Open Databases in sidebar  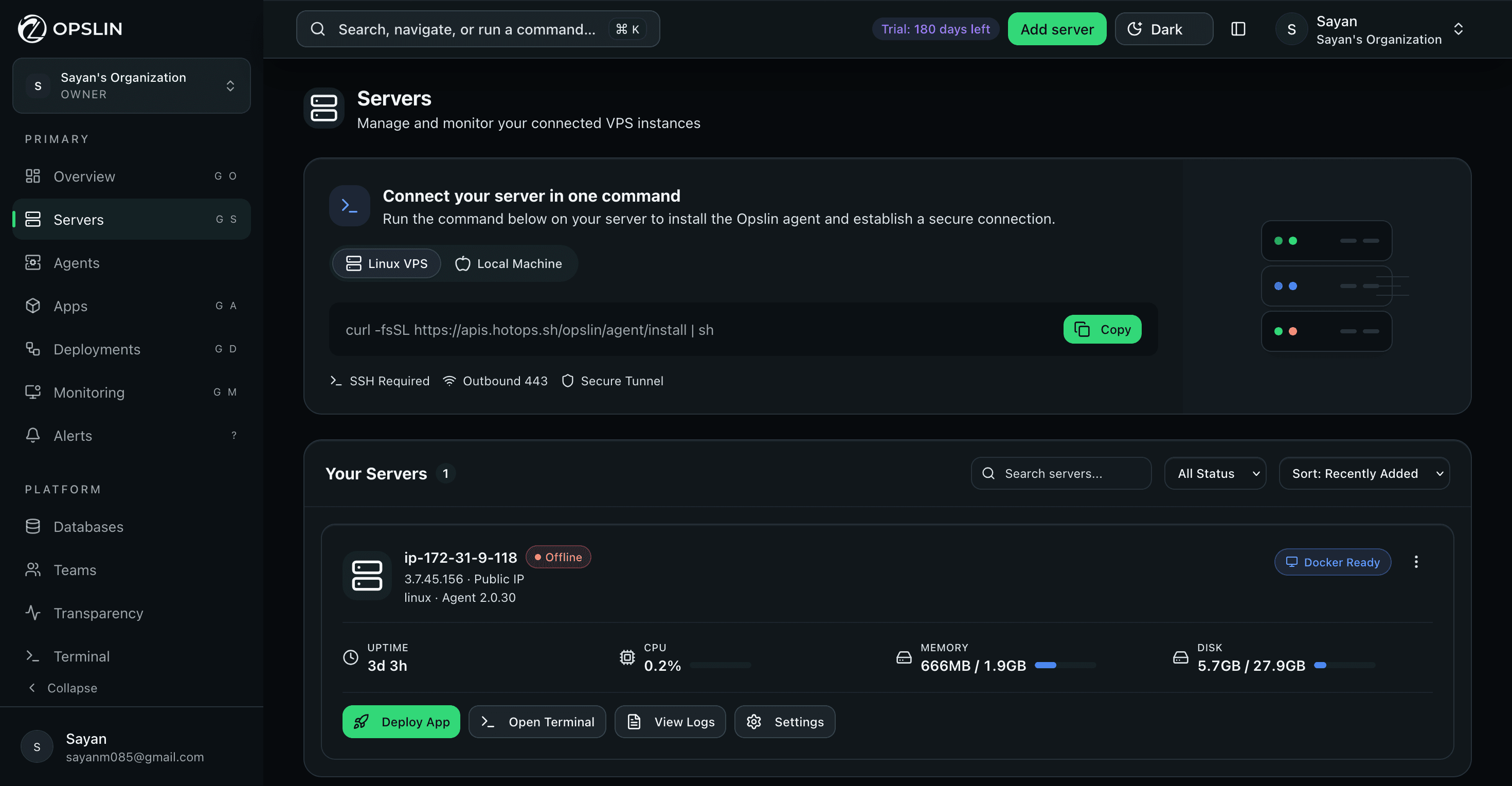[x=132, y=527]
